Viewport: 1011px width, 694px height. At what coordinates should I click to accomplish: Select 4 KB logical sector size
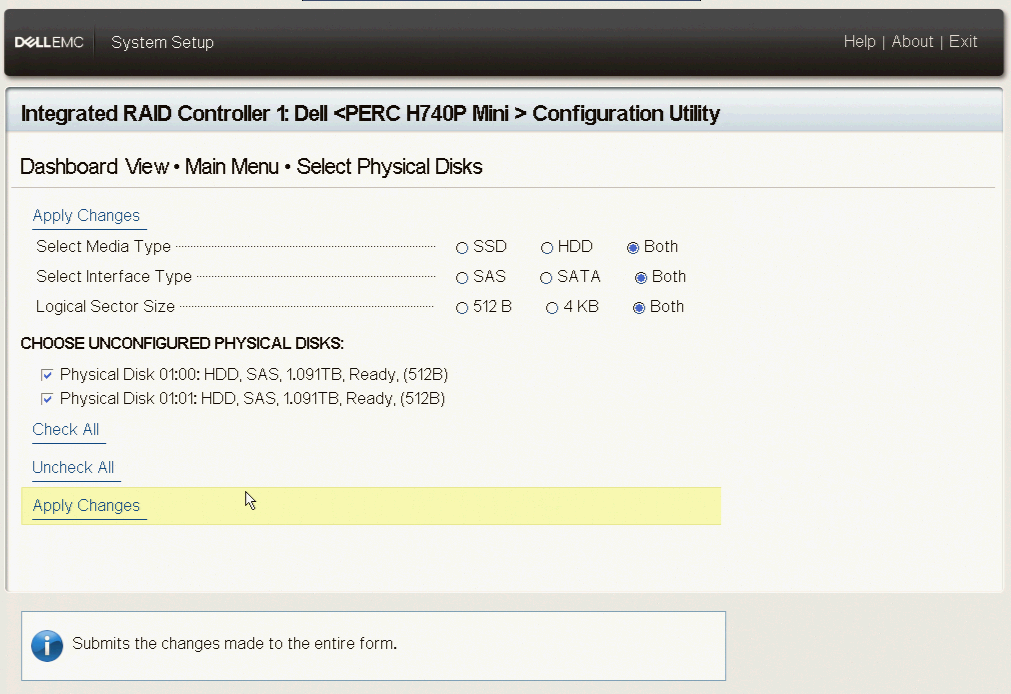click(x=552, y=308)
